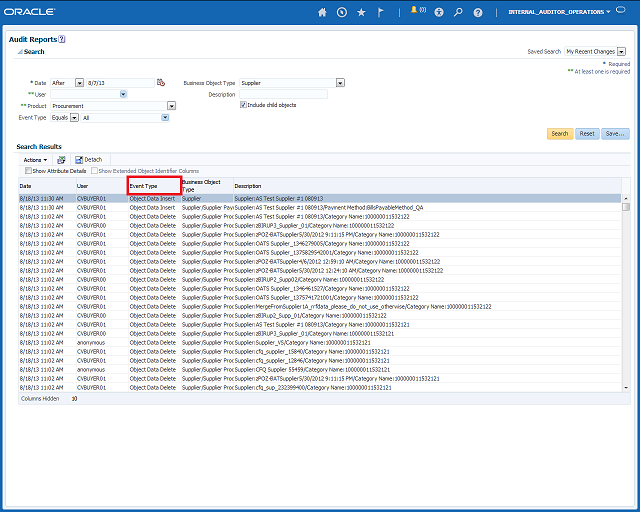This screenshot has width=640, height=512.
Task: Click the Search button
Action: pos(560,134)
